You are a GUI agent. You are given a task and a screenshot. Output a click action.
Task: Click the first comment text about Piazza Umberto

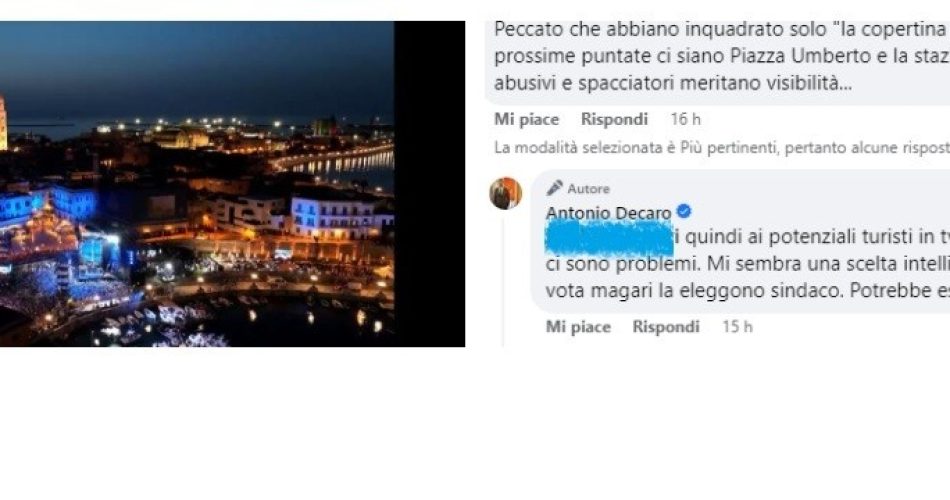[722, 56]
